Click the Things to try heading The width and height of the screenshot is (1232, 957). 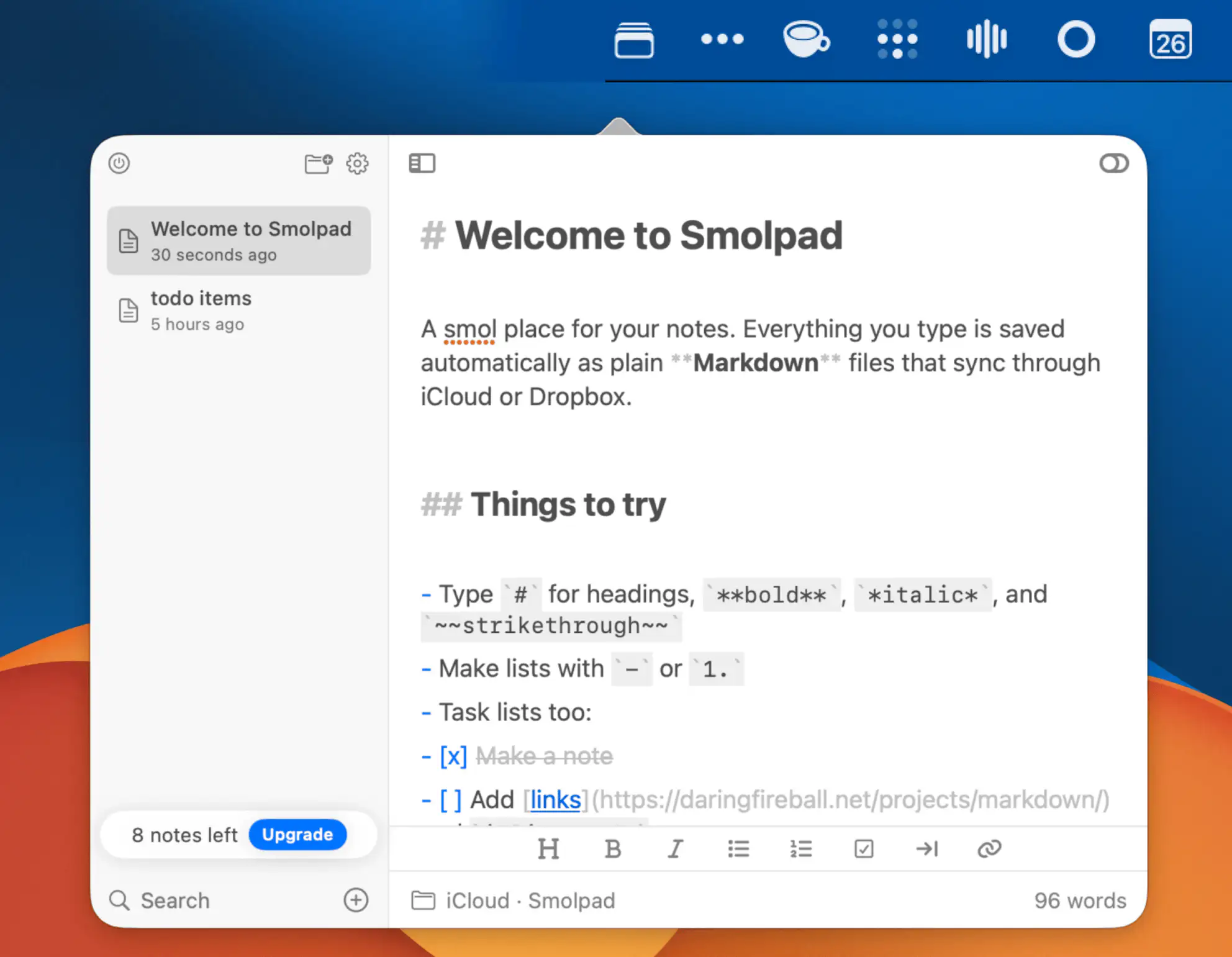tap(568, 504)
